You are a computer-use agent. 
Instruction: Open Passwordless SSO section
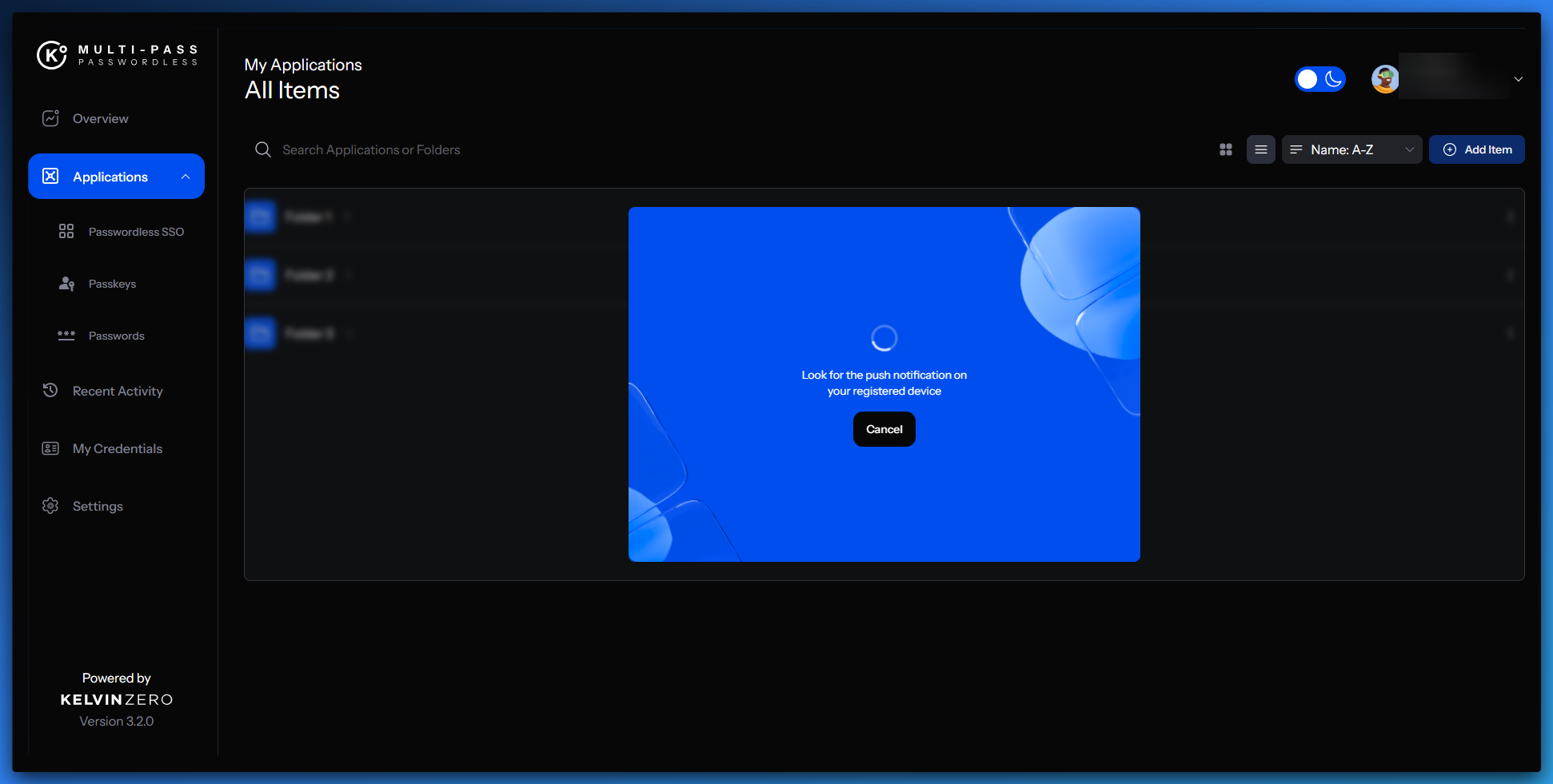click(x=136, y=232)
